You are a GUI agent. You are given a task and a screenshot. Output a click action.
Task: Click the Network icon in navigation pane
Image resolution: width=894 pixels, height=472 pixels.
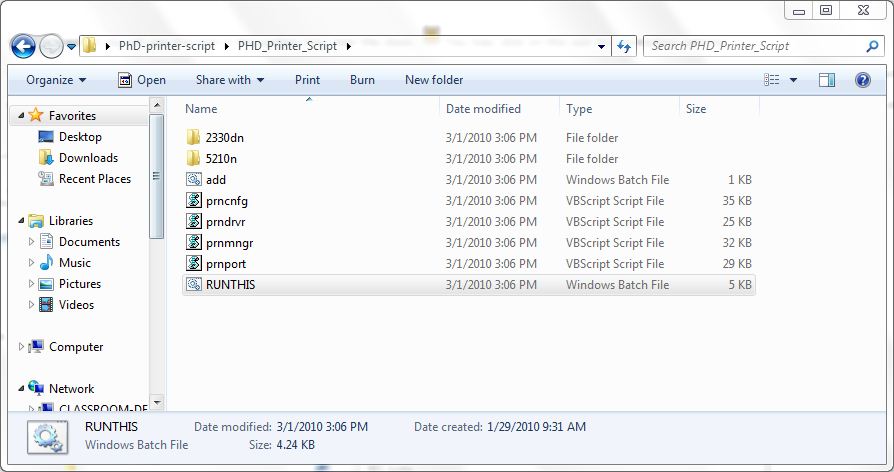tap(36, 388)
